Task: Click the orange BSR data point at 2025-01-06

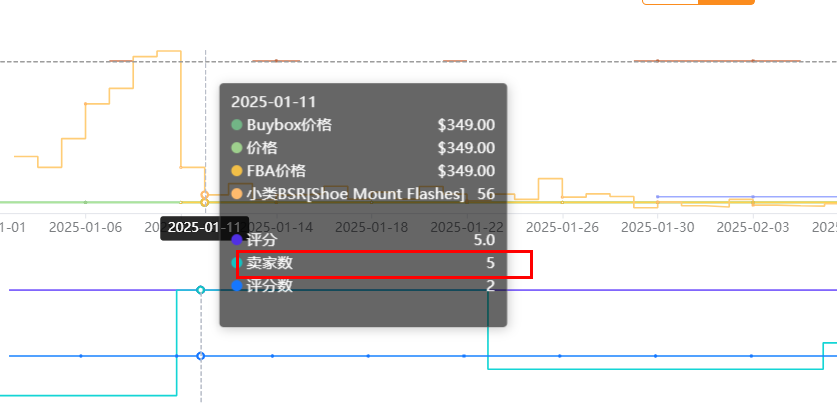Action: [85, 104]
